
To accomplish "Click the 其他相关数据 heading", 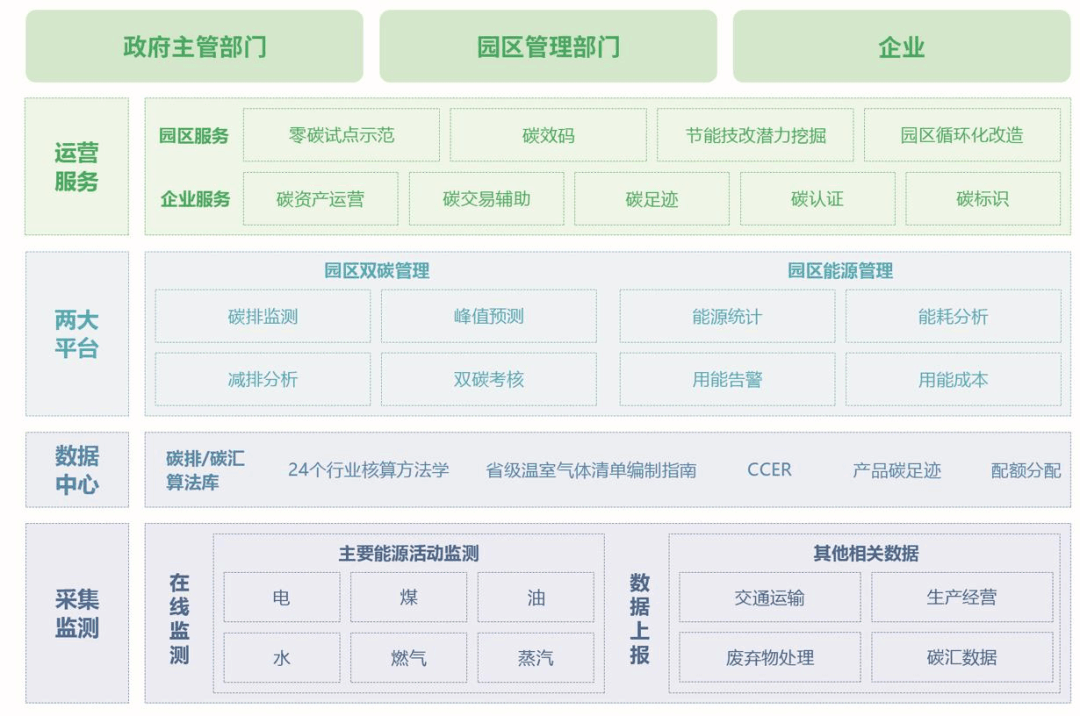I will 866,553.
